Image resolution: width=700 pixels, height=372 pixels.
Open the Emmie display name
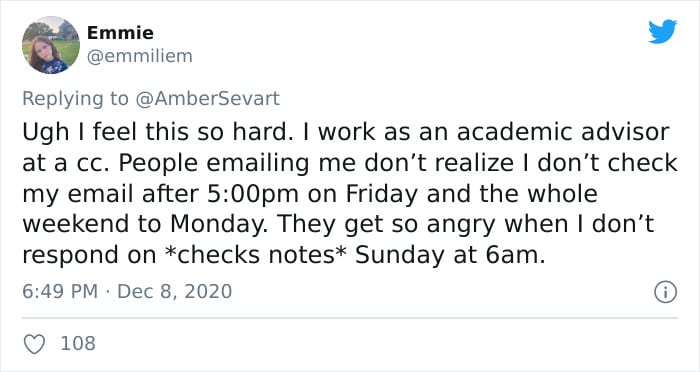coord(120,33)
